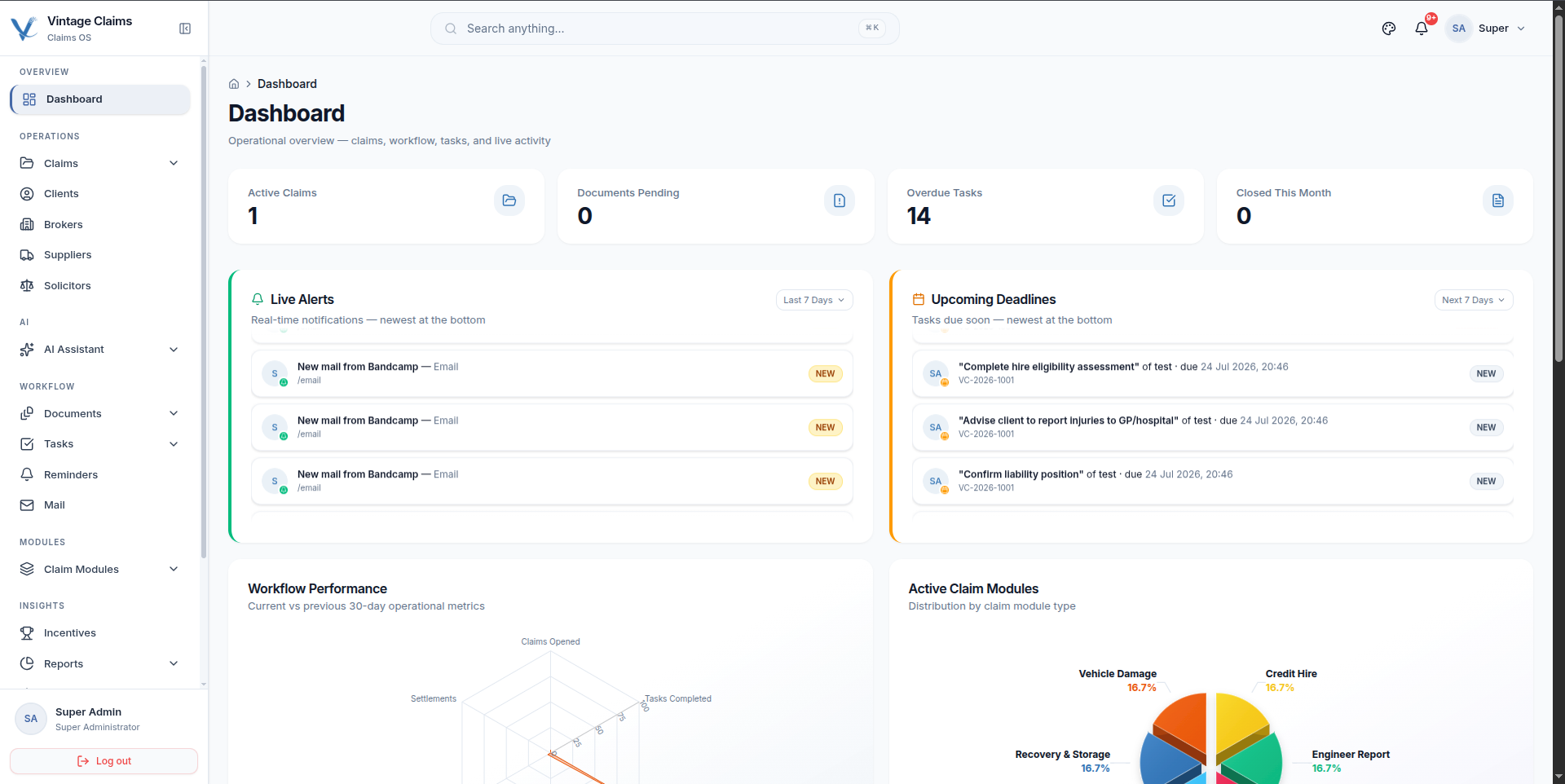The width and height of the screenshot is (1565, 784).
Task: Click the Tasks Completed radar axis label
Action: 678,699
